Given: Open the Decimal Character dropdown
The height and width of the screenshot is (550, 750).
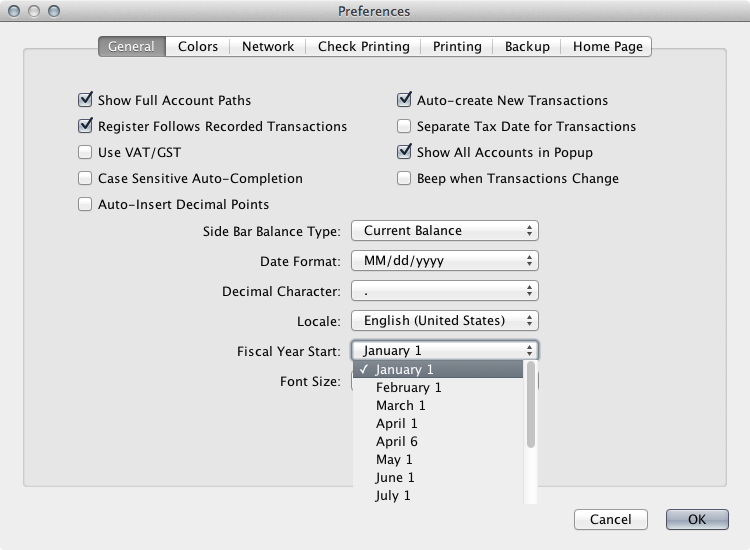Looking at the screenshot, I should [x=445, y=291].
